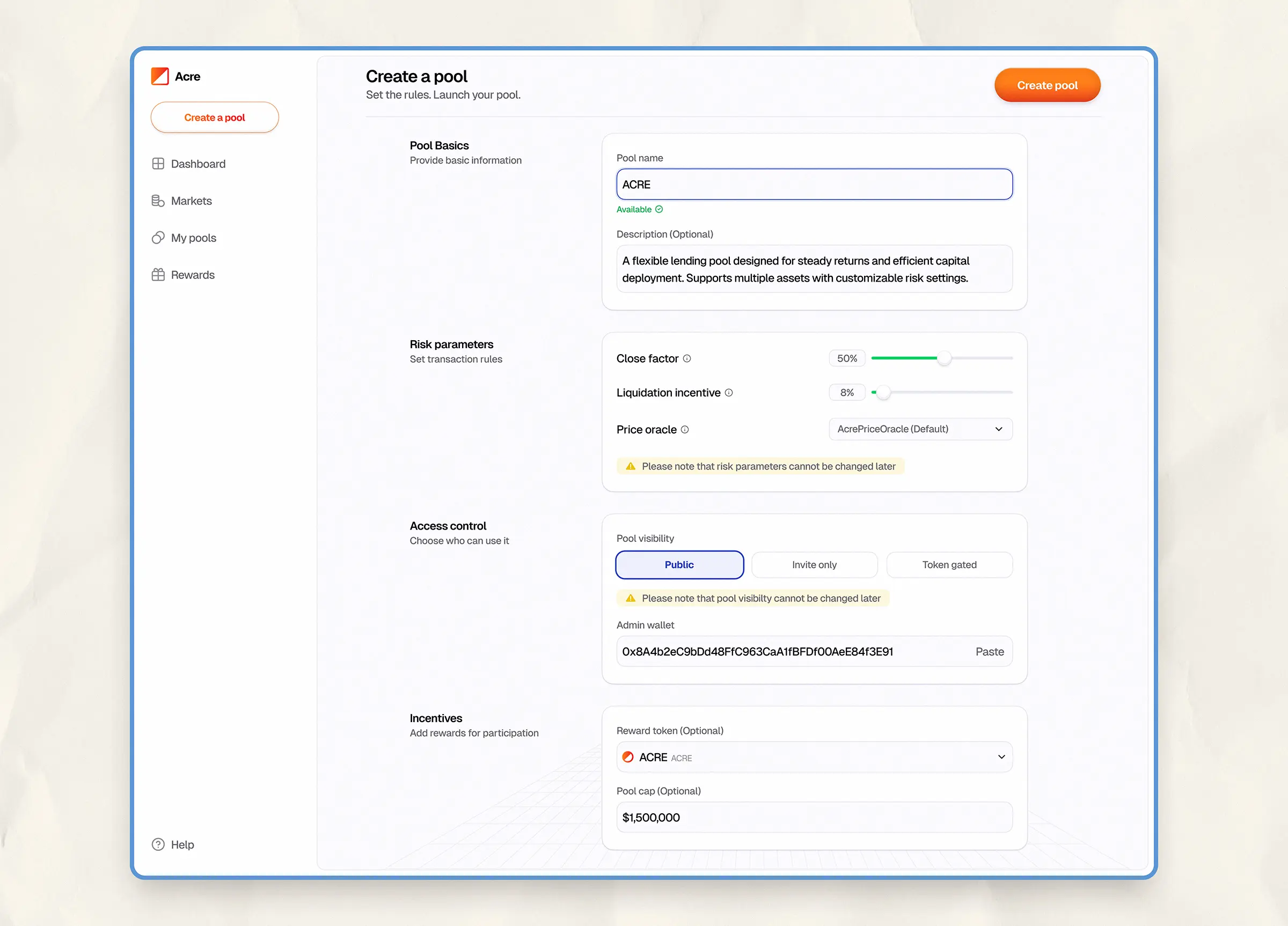
Task: Expand the Reward token dropdown chevron
Action: (x=1001, y=757)
